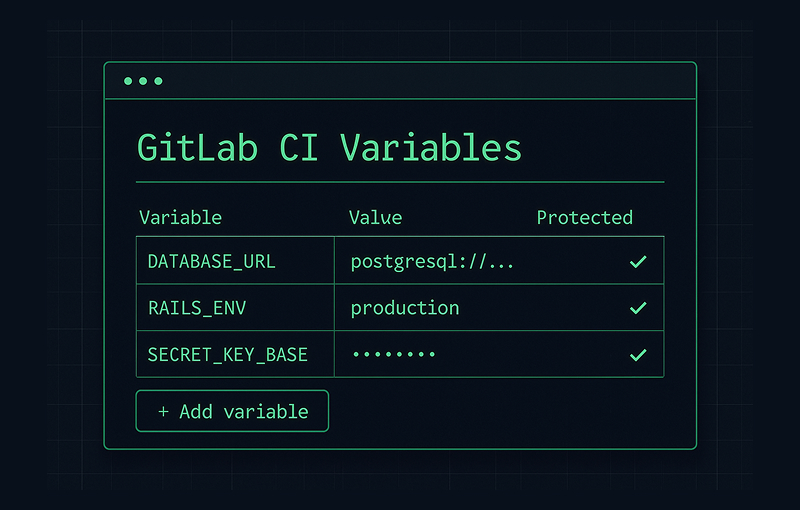This screenshot has width=800, height=510.
Task: Reveal the masked SECRET_KEY_BASE value dots
Action: click(393, 355)
